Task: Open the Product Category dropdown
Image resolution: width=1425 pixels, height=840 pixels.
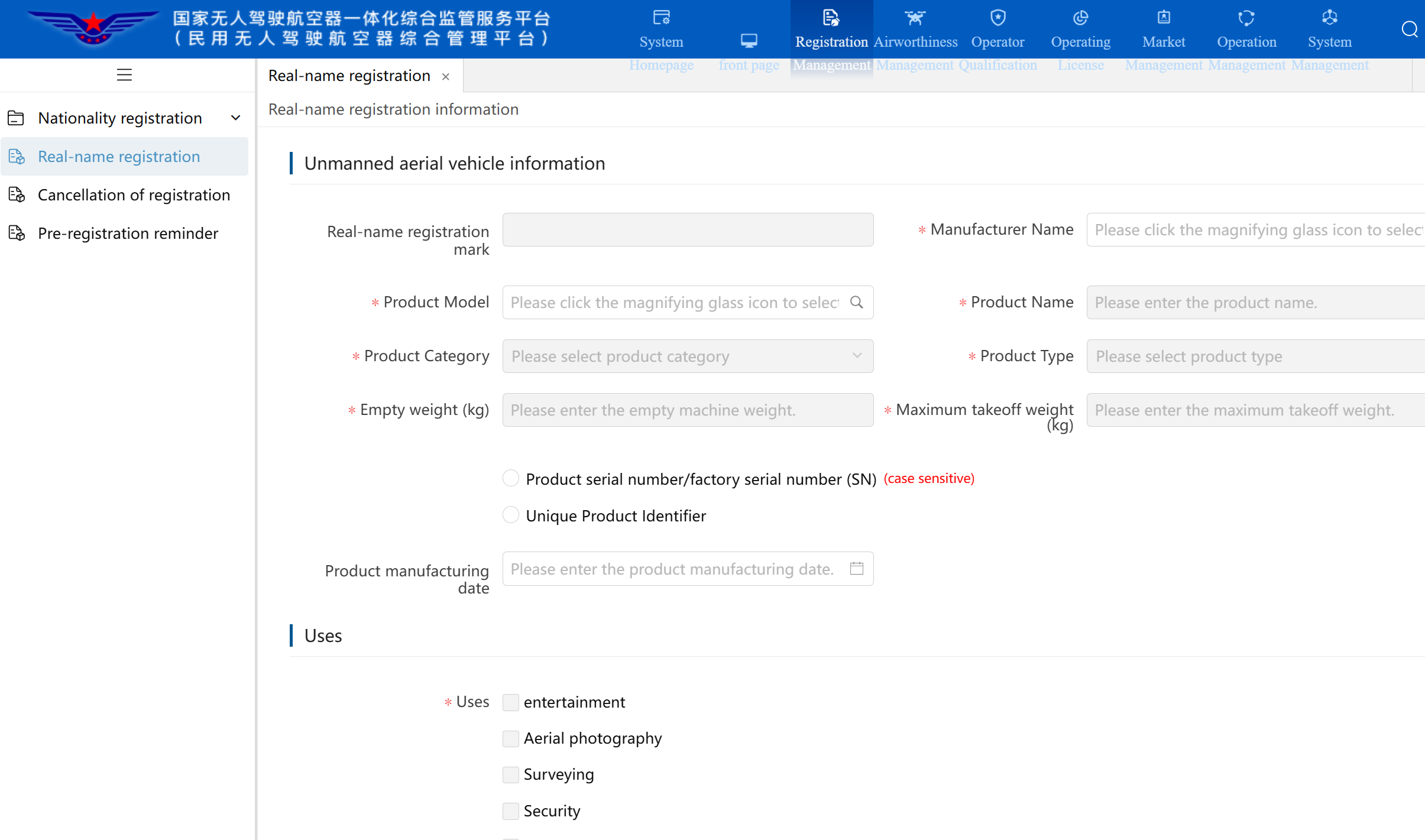Action: [688, 356]
